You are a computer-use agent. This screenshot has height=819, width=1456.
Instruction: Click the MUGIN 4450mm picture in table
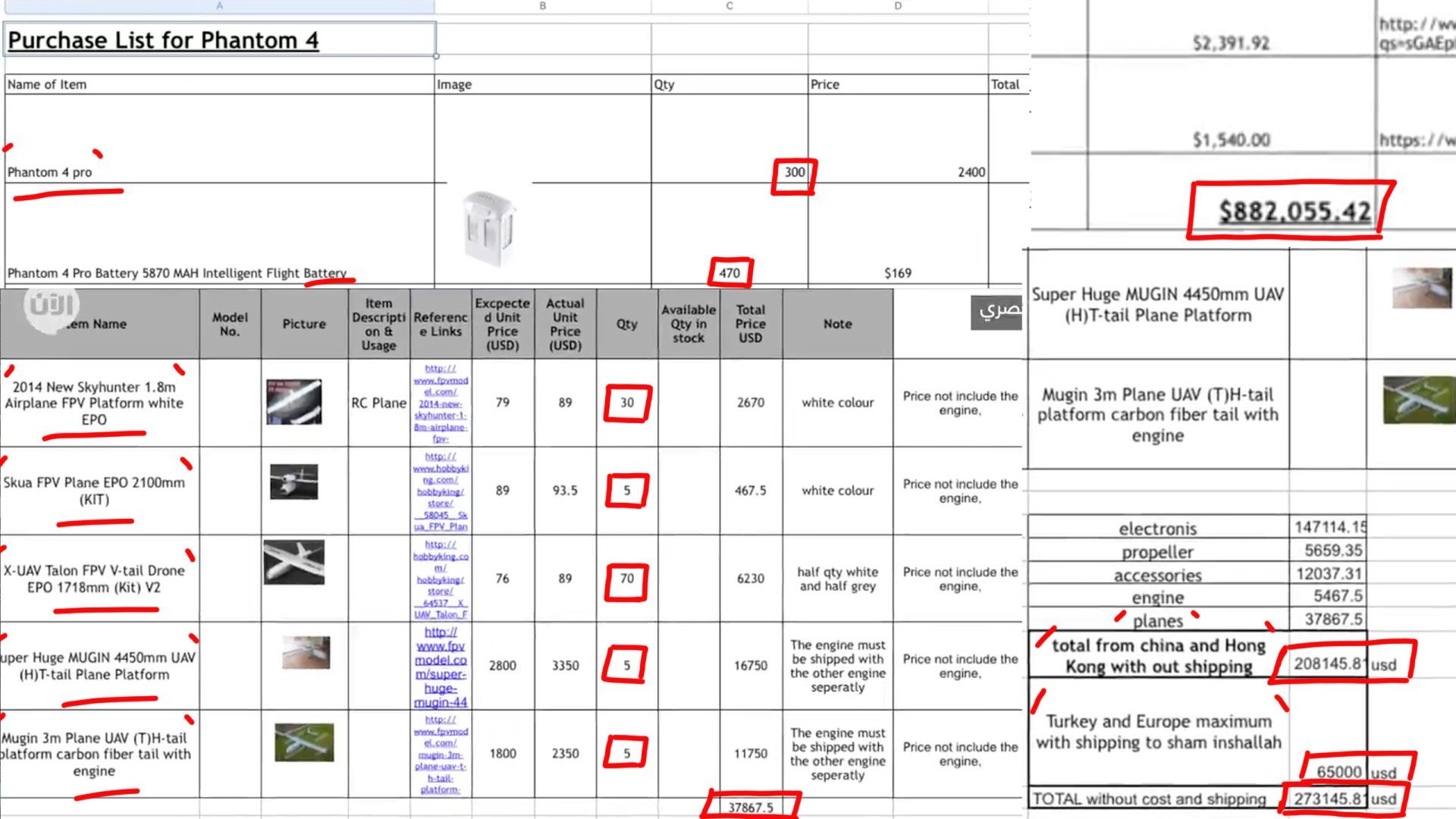306,652
